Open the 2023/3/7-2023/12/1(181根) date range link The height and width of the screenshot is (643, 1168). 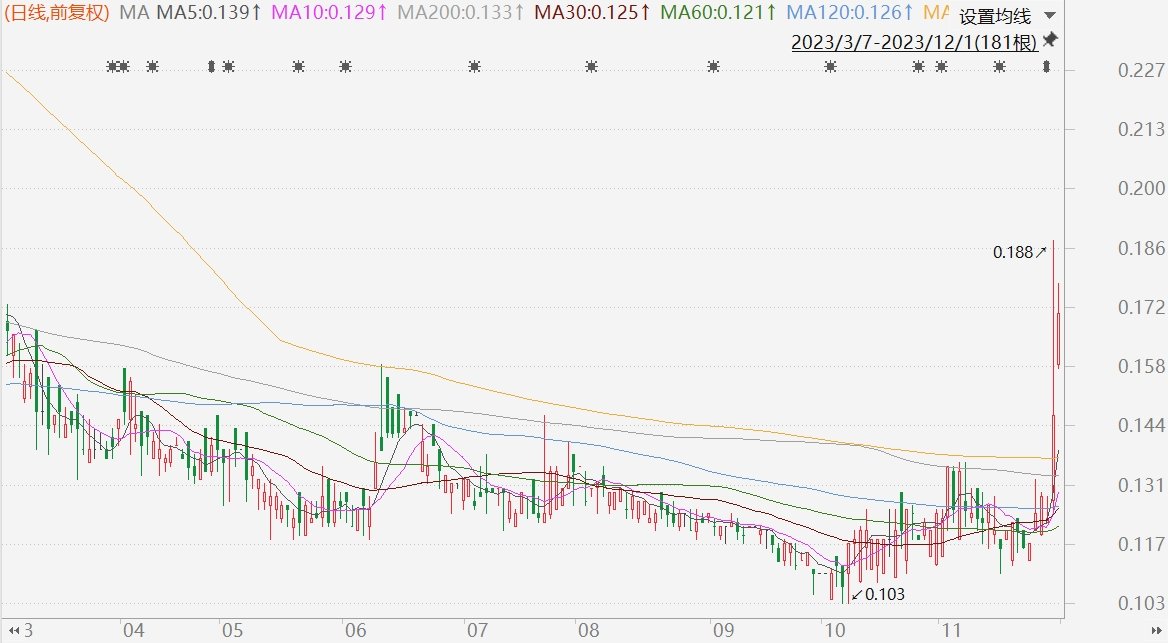(914, 42)
